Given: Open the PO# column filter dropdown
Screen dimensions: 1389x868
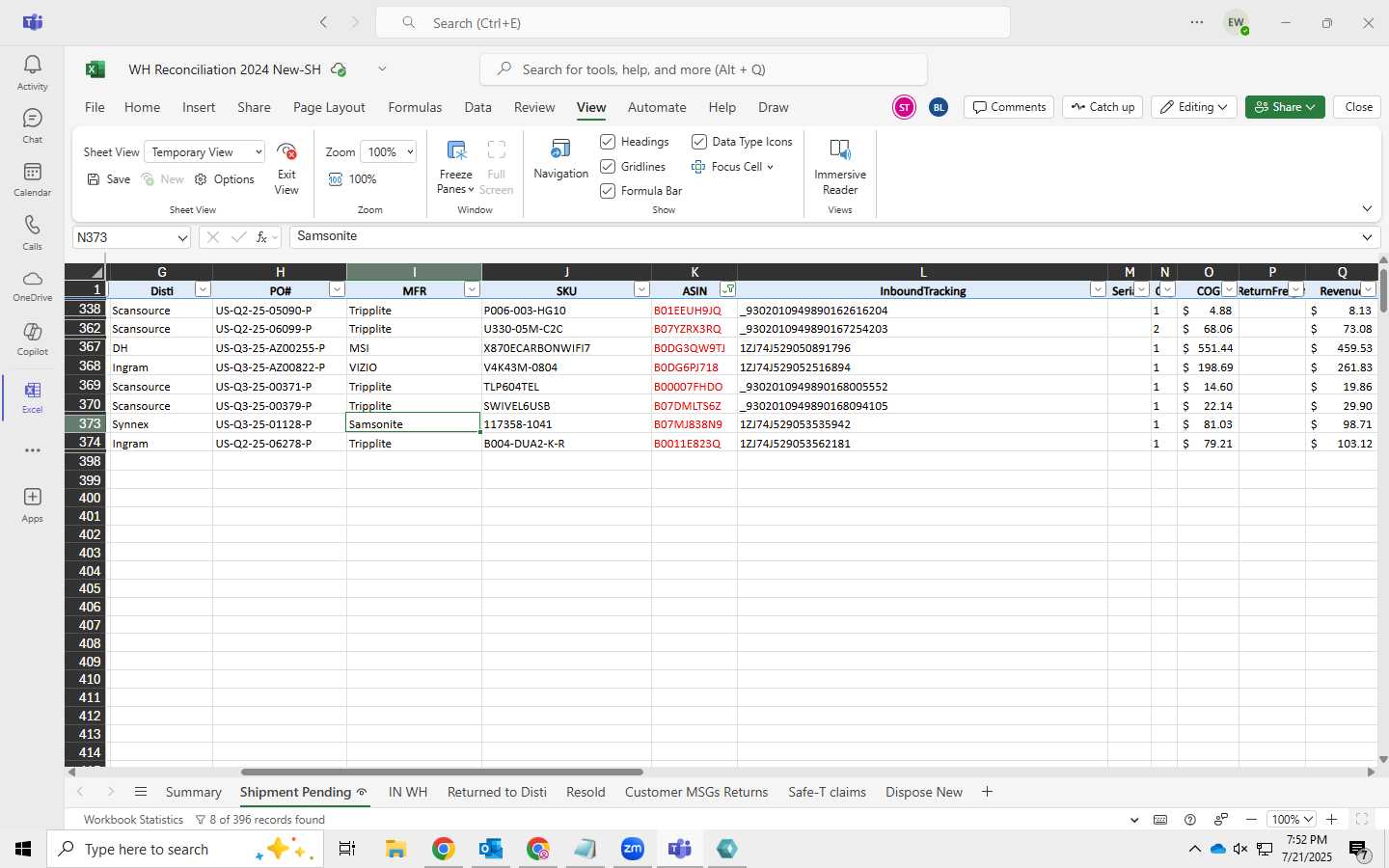Looking at the screenshot, I should click(336, 289).
